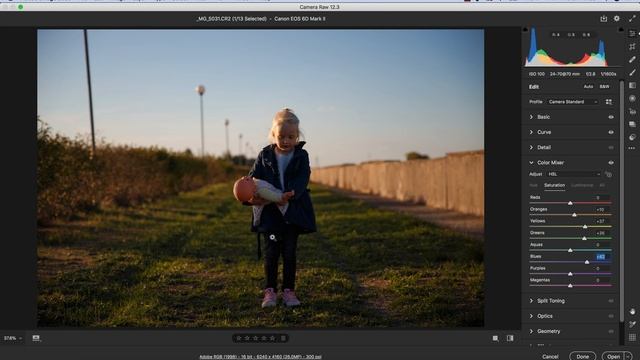Open the Adjust HSL dropdown

tap(574, 174)
